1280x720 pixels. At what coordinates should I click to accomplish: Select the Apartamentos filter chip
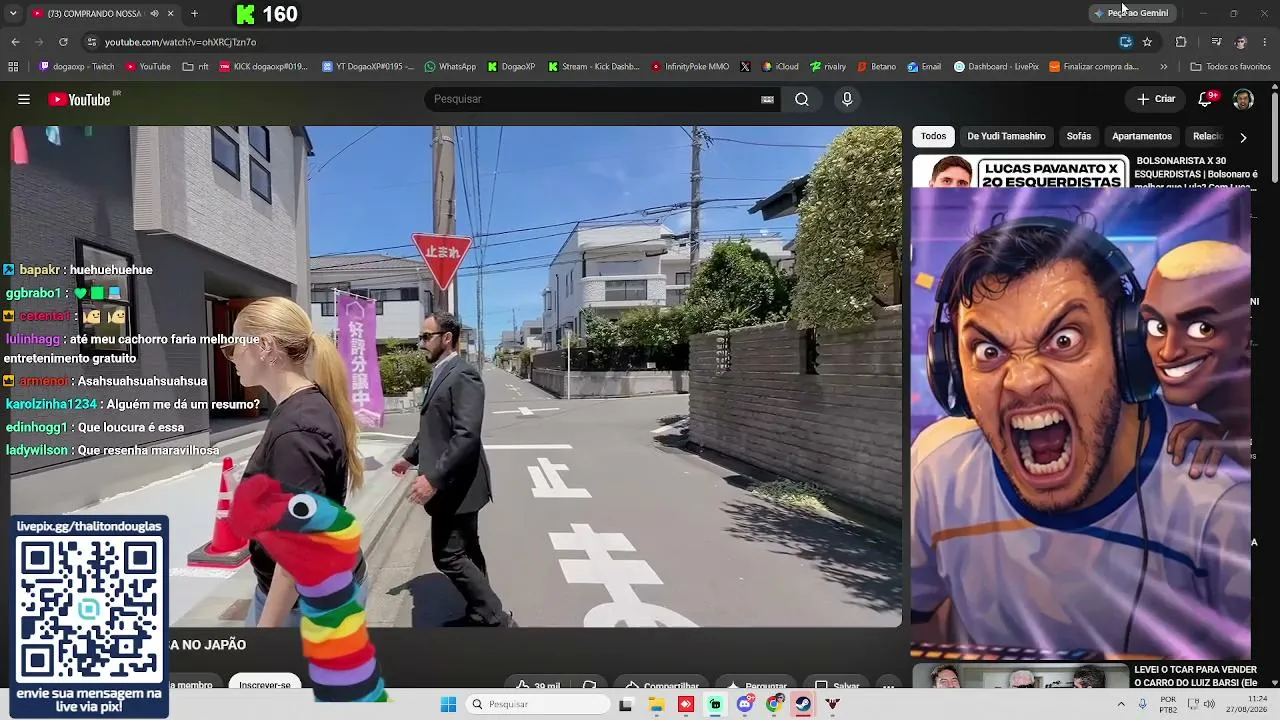coord(1142,136)
